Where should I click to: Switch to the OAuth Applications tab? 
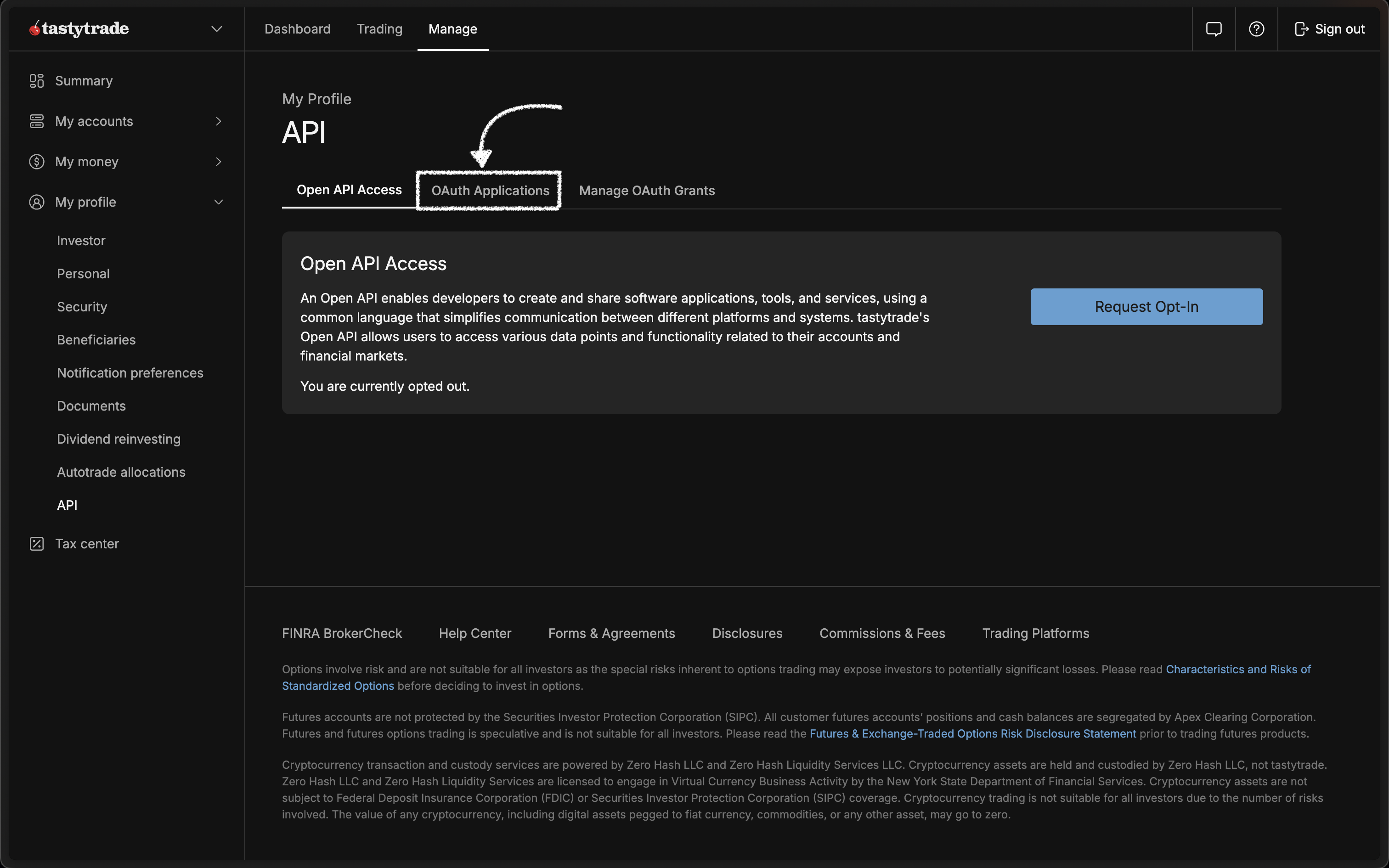[489, 191]
